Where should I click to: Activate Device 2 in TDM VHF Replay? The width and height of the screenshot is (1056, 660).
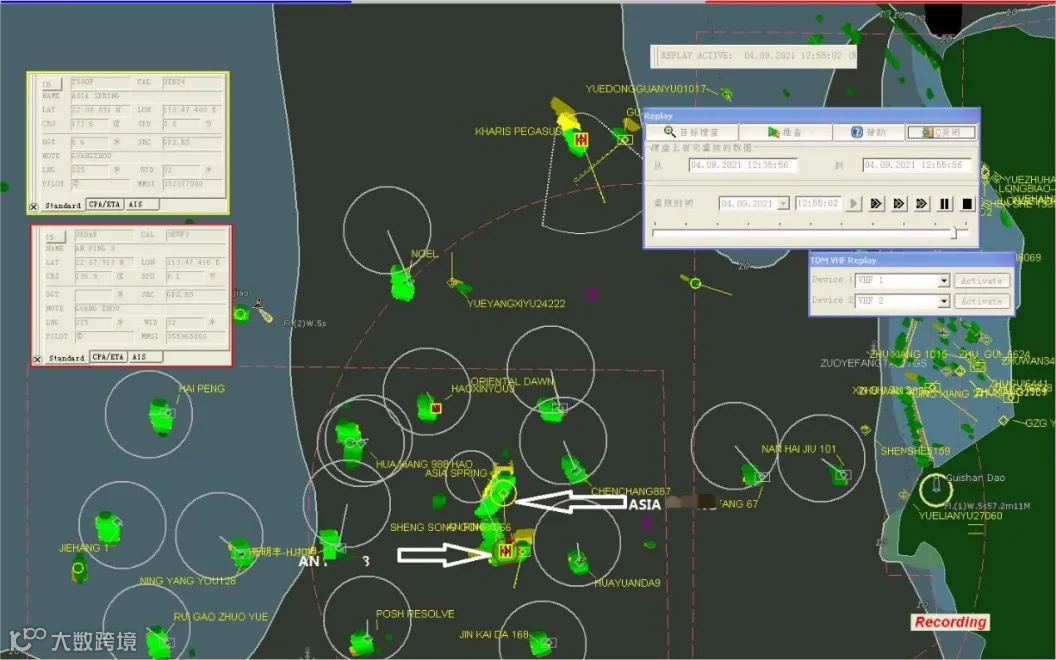pyautogui.click(x=981, y=300)
